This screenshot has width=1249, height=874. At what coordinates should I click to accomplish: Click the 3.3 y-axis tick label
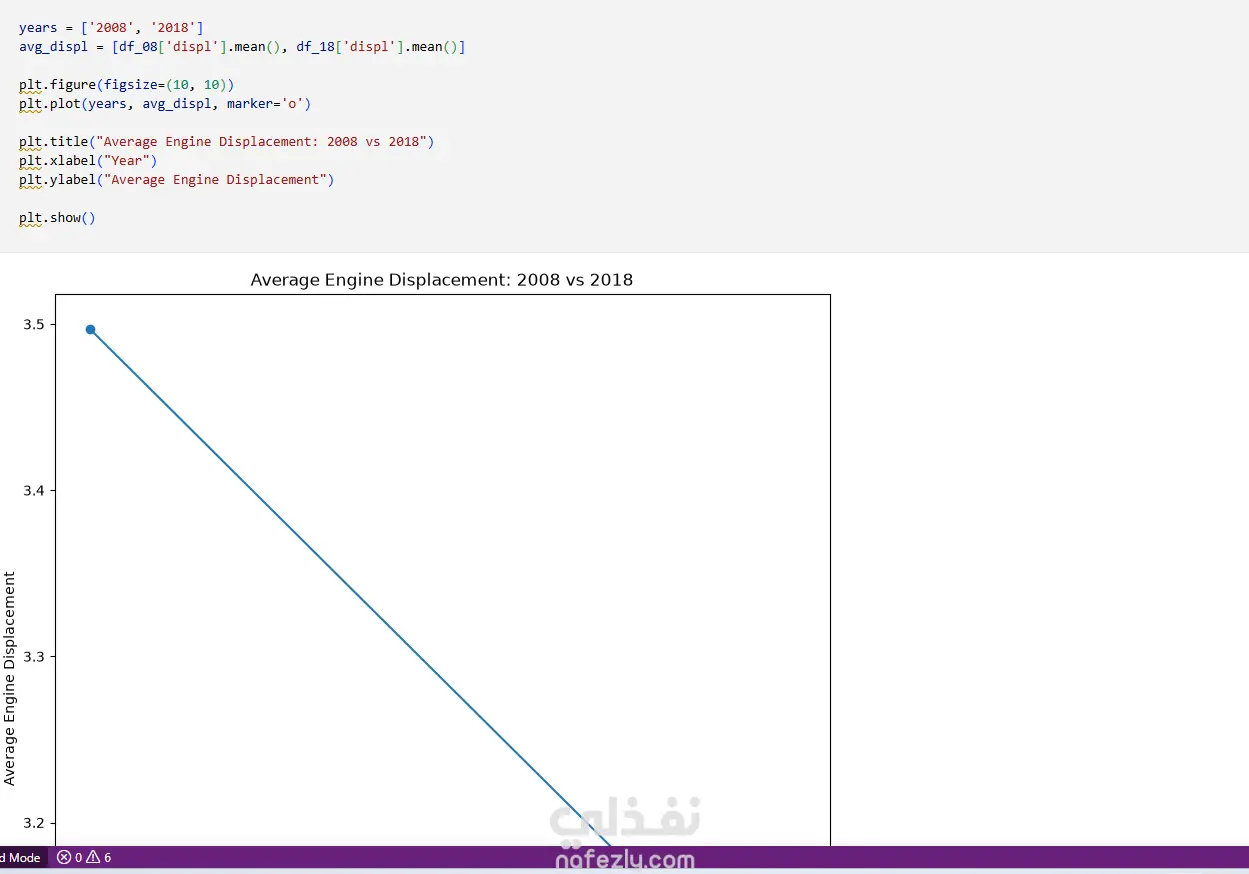coord(33,657)
